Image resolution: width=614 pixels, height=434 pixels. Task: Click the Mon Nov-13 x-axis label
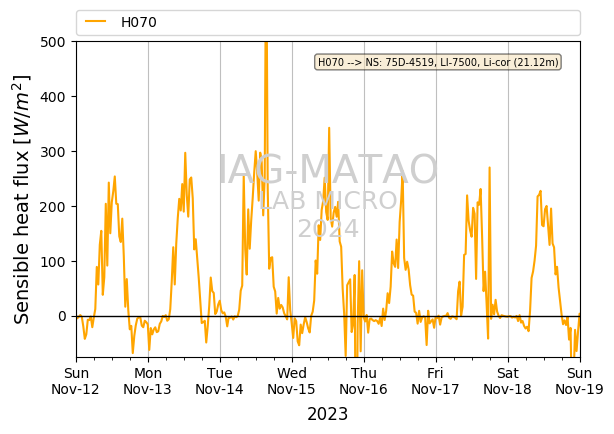[x=148, y=381]
